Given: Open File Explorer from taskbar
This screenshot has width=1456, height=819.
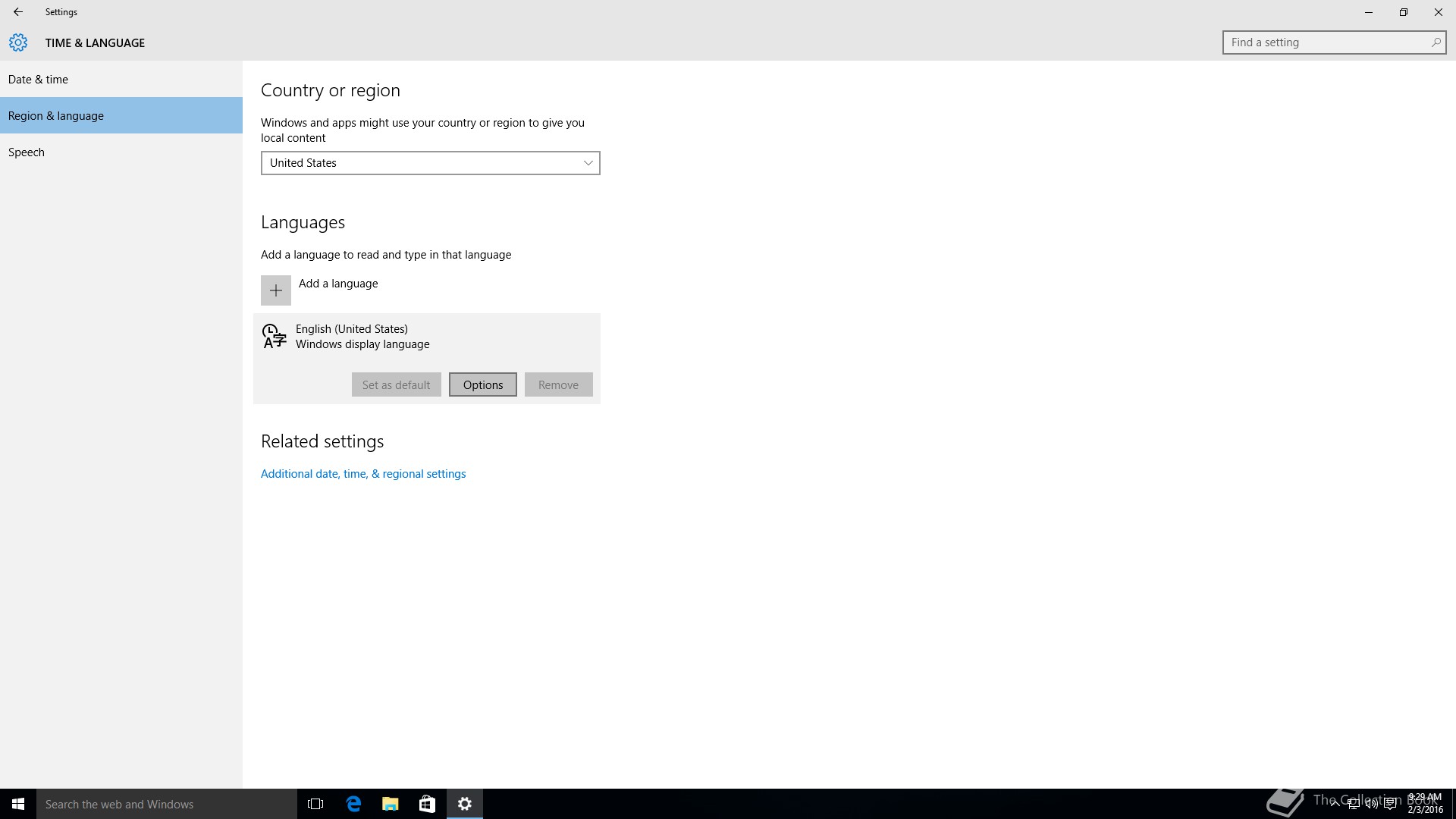Looking at the screenshot, I should pos(390,804).
